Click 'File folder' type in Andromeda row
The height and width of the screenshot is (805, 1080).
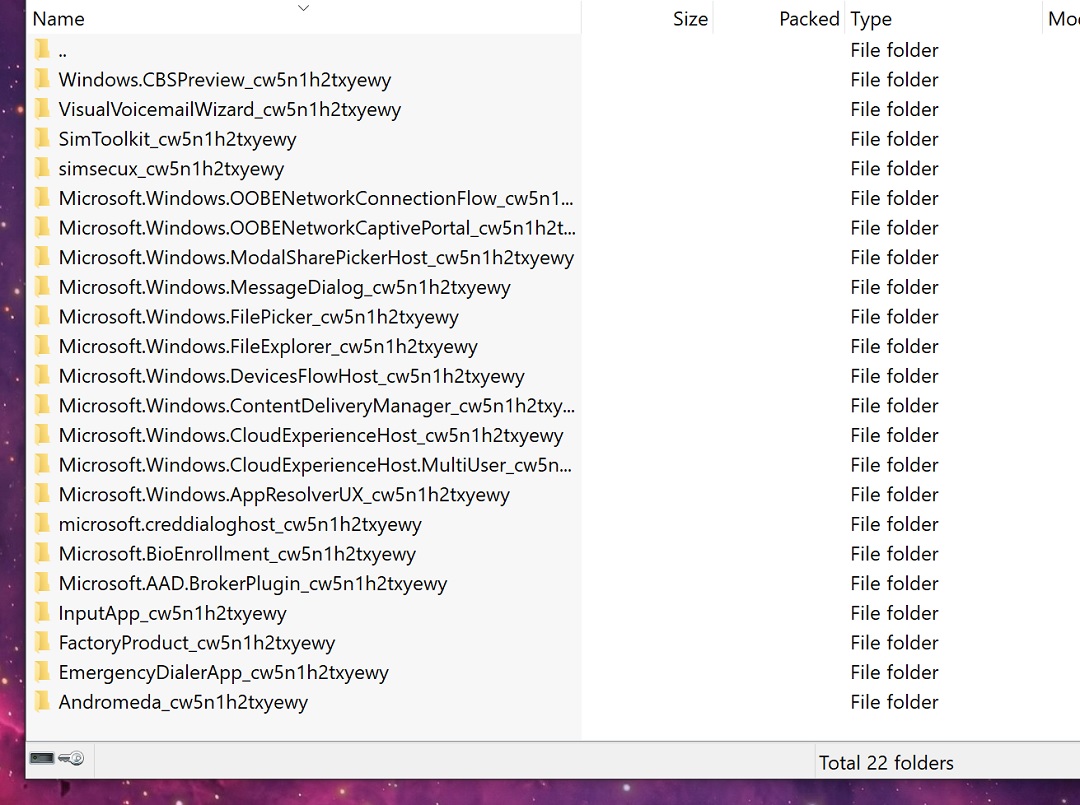tap(894, 702)
